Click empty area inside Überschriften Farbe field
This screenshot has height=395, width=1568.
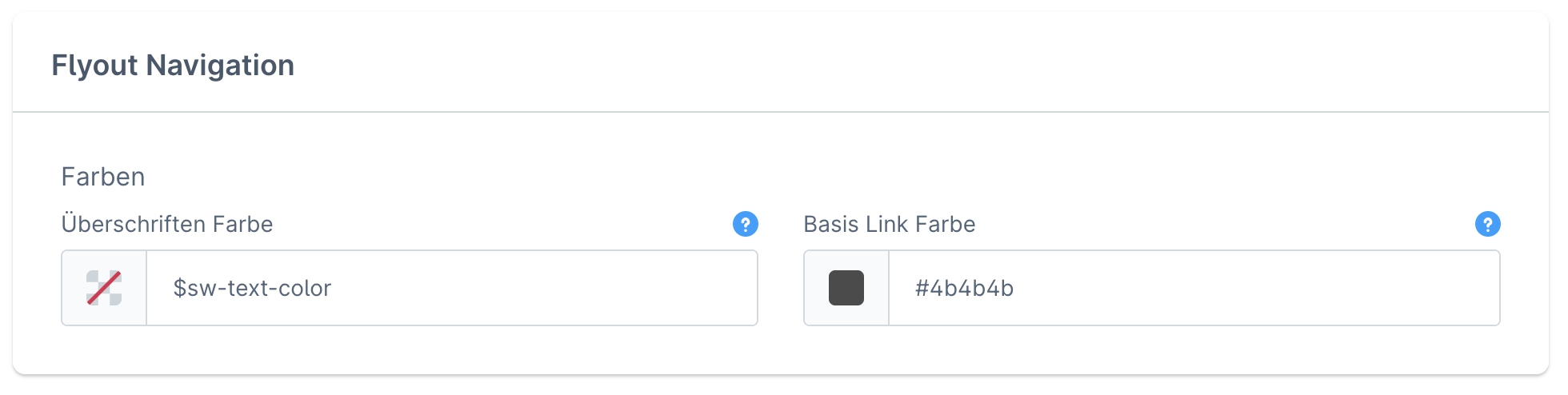560,288
